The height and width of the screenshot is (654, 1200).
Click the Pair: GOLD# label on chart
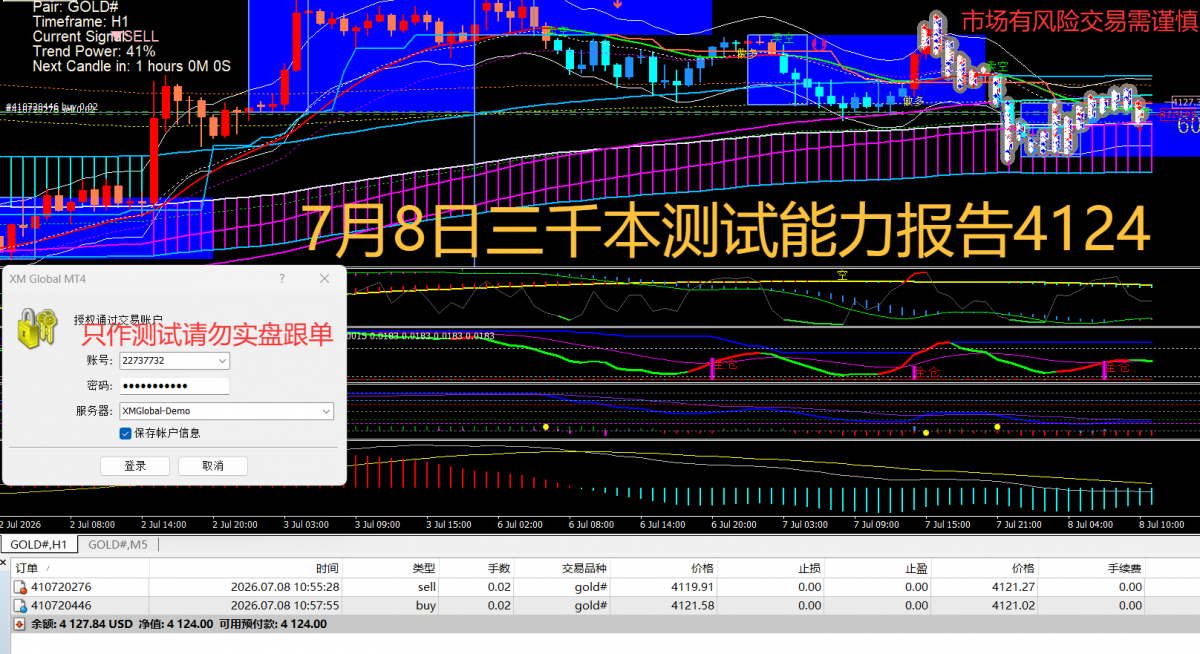tap(75, 7)
